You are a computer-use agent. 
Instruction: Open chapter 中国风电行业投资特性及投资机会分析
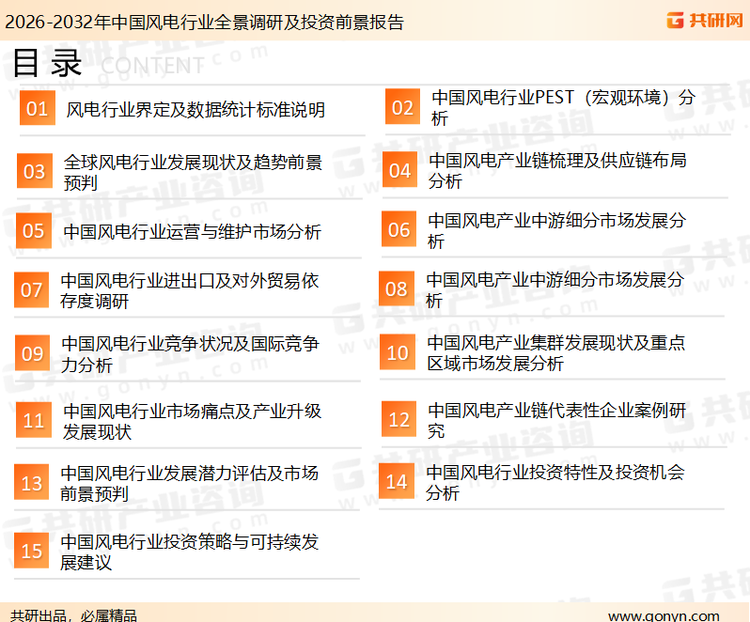555,482
